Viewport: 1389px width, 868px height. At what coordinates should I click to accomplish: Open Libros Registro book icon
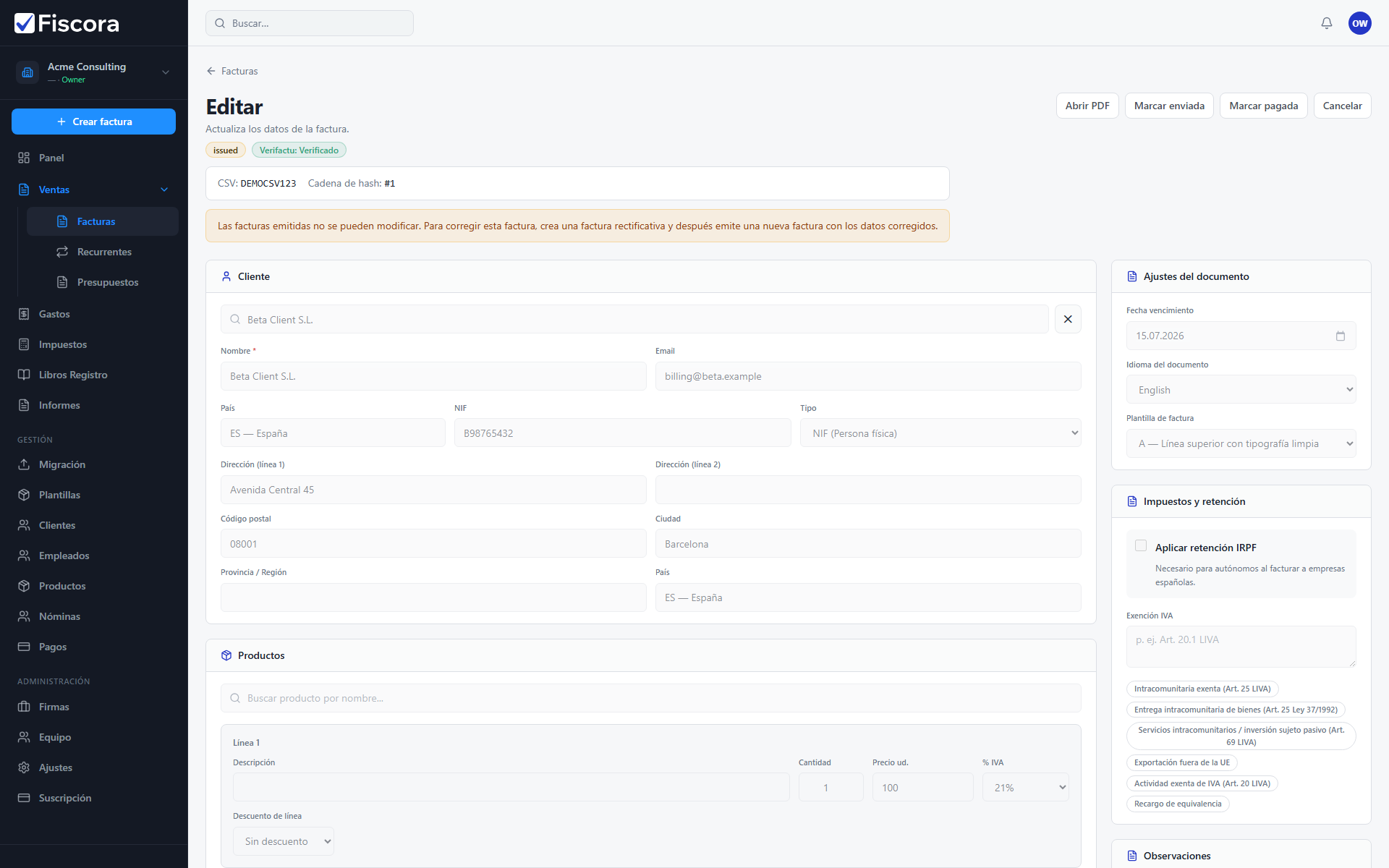coord(24,375)
